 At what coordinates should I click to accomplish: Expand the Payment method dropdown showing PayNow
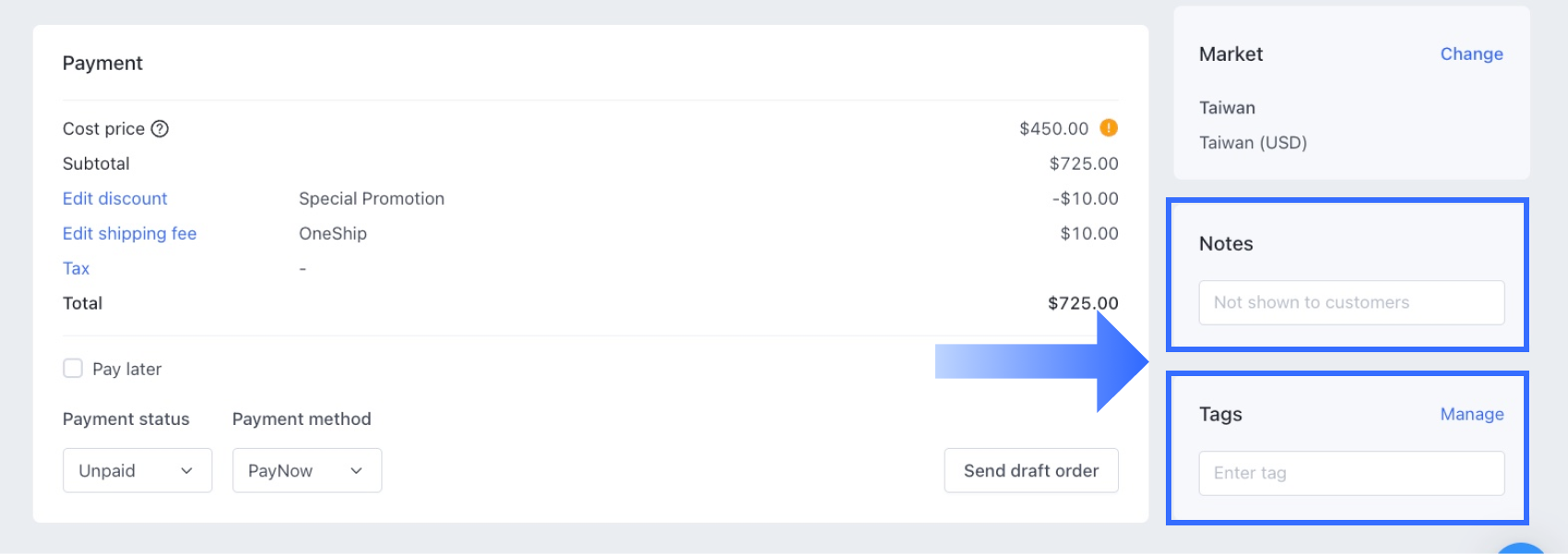point(306,471)
